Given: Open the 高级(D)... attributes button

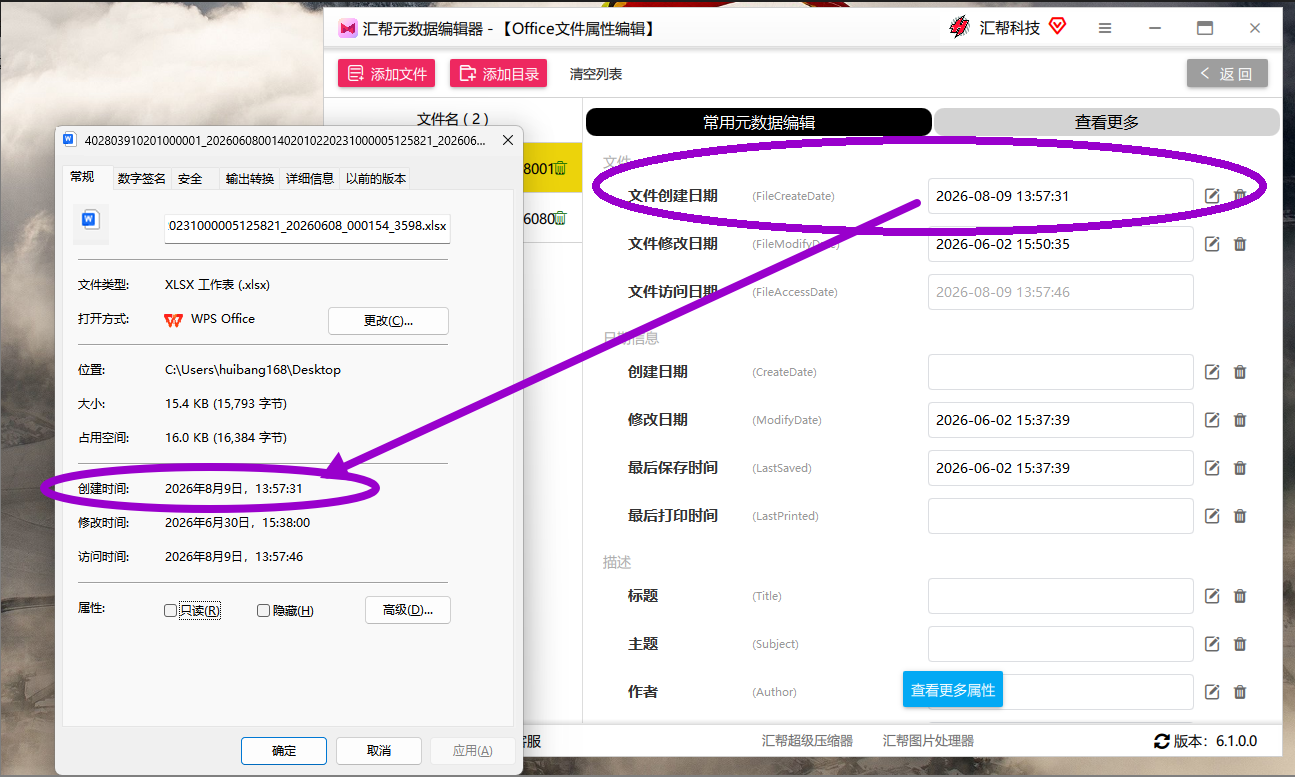Looking at the screenshot, I should [408, 610].
